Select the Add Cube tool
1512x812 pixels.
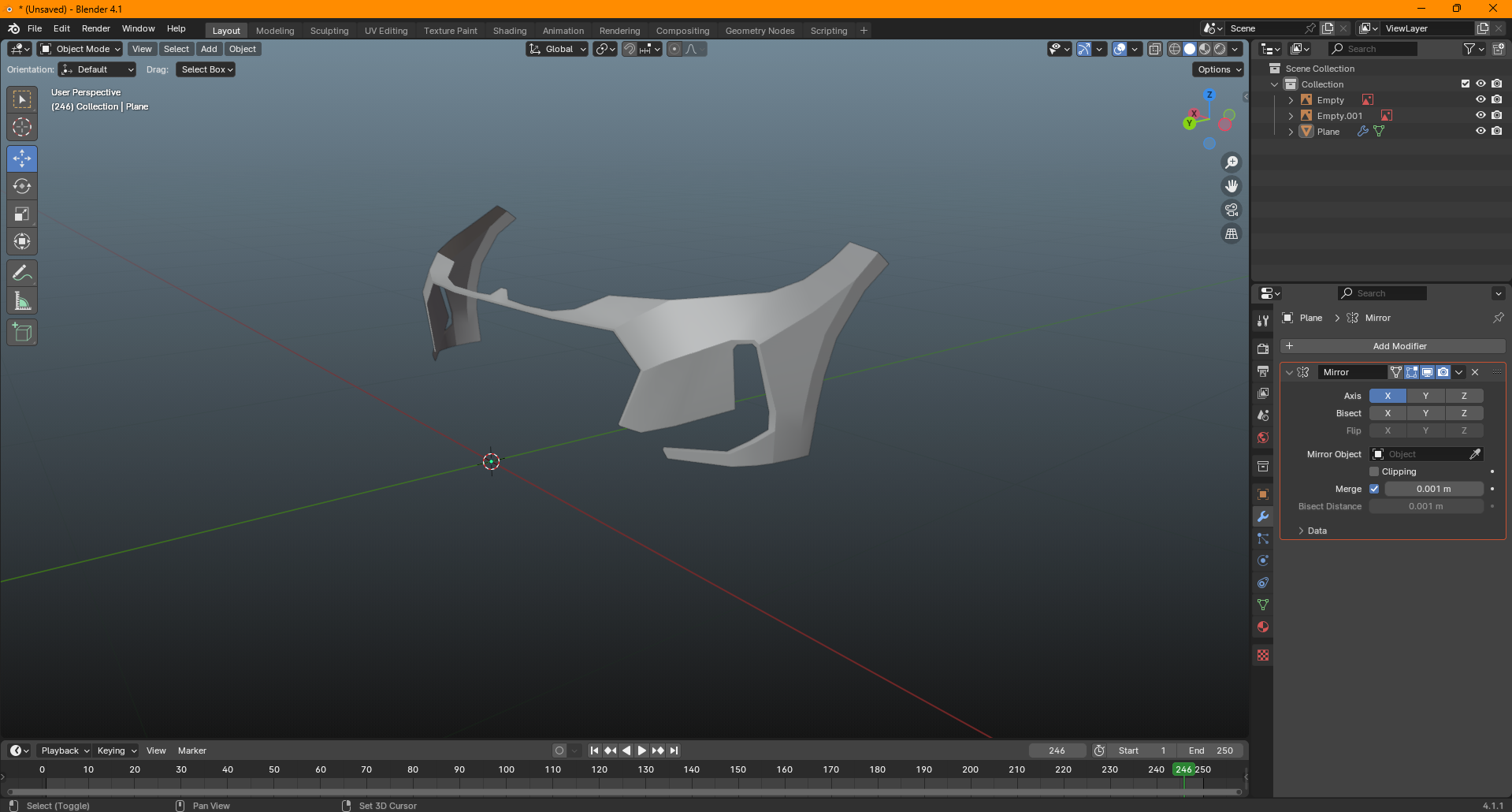point(22,333)
